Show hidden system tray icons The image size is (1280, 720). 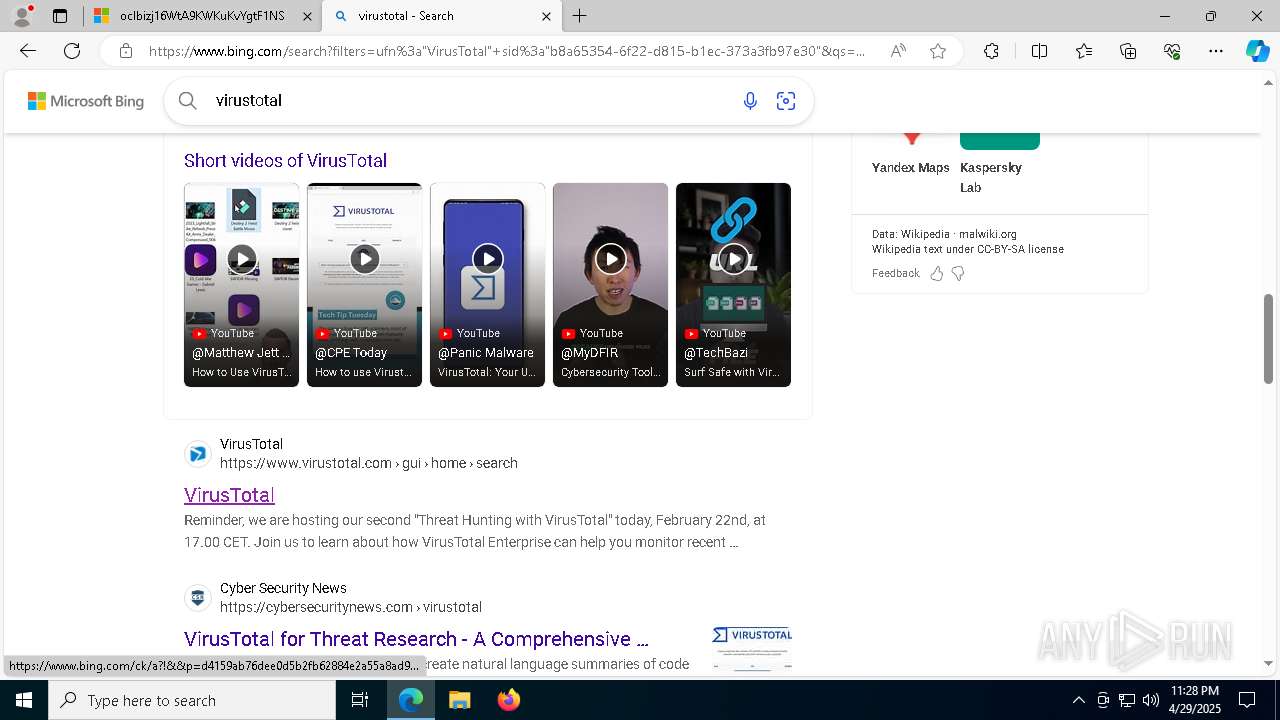1078,700
